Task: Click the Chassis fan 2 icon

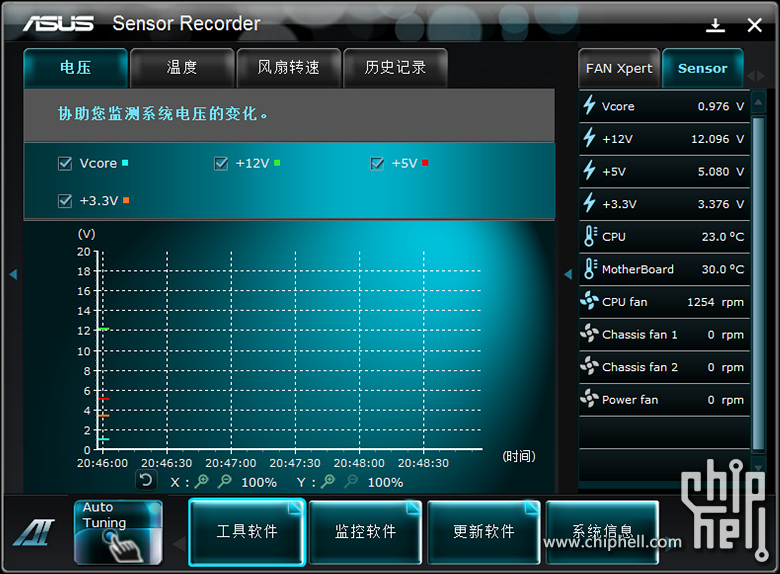Action: tap(589, 366)
